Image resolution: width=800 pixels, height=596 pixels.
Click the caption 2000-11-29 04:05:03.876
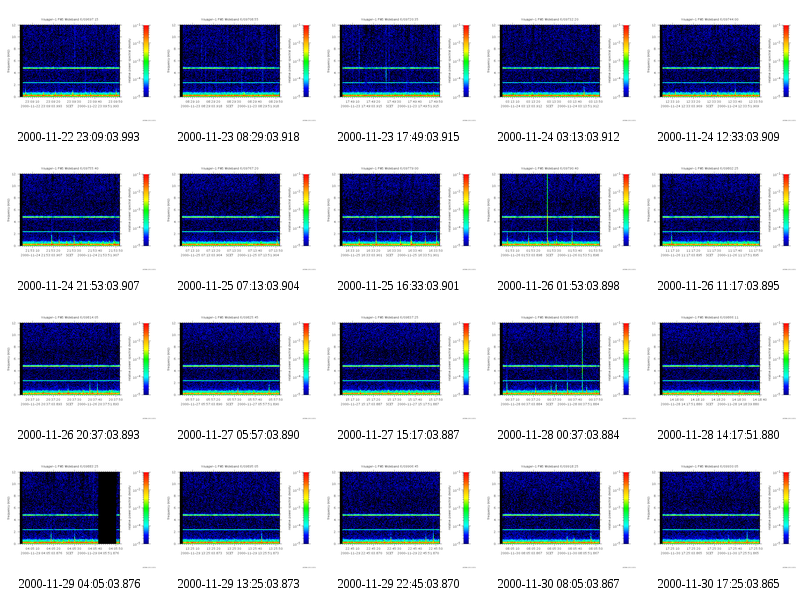pyautogui.click(x=79, y=584)
